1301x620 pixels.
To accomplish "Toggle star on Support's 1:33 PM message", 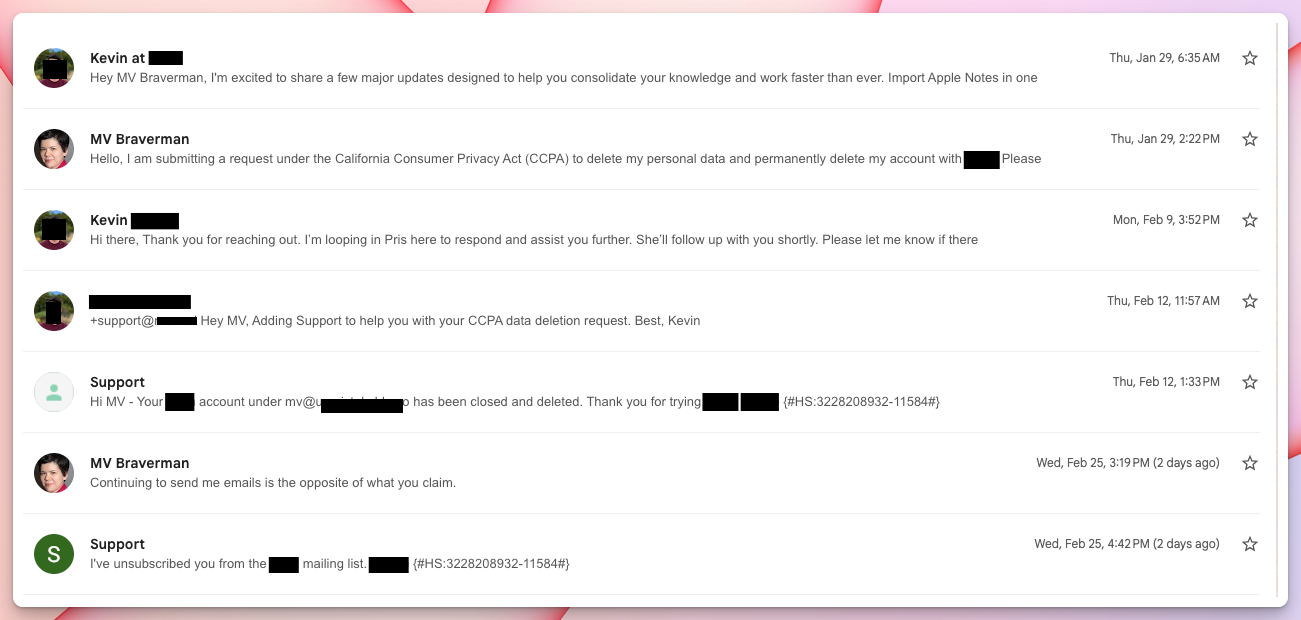I will 1249,382.
